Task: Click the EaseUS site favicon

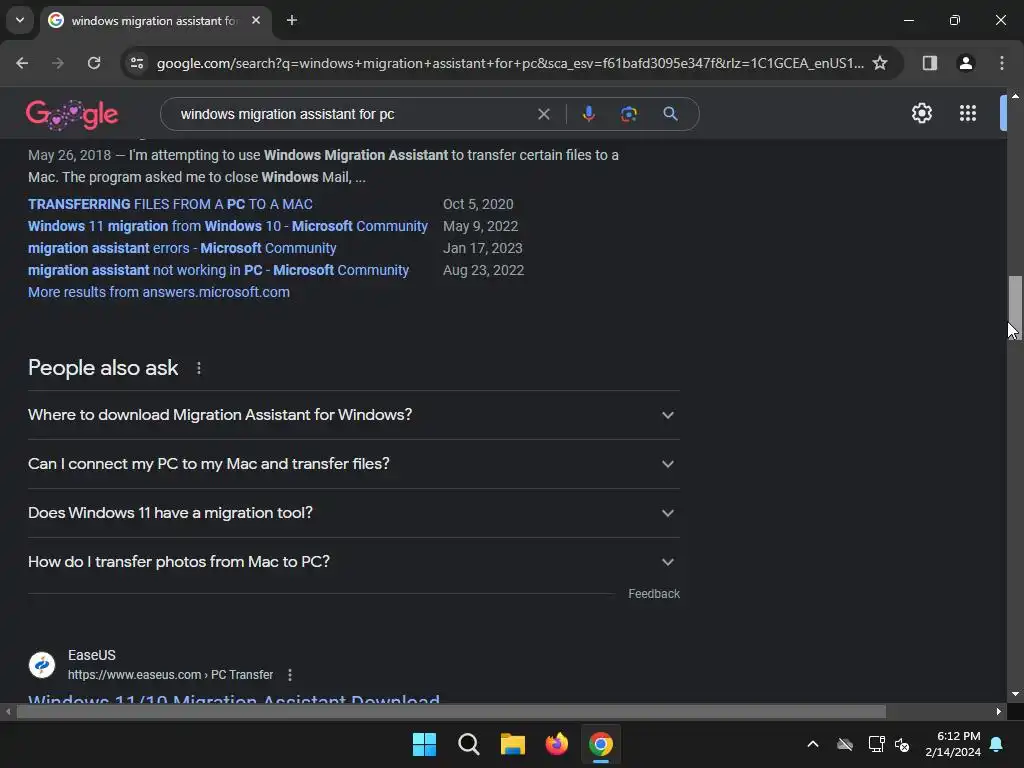Action: click(42, 665)
